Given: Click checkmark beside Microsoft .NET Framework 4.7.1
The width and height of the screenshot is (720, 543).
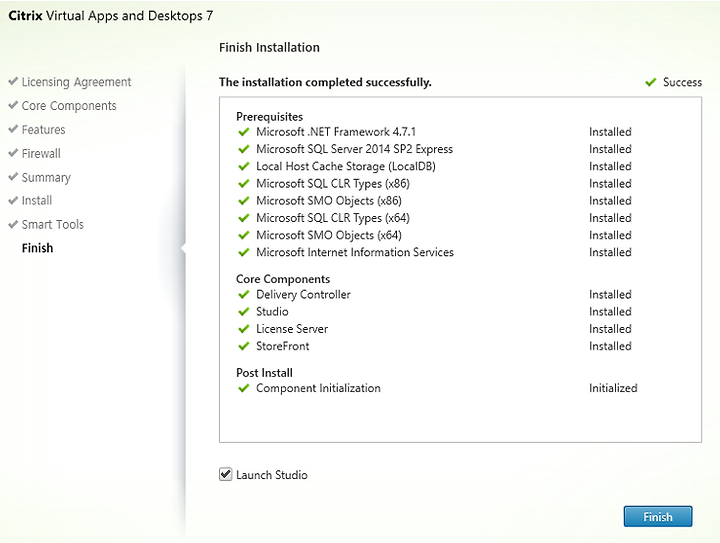Looking at the screenshot, I should click(x=243, y=132).
